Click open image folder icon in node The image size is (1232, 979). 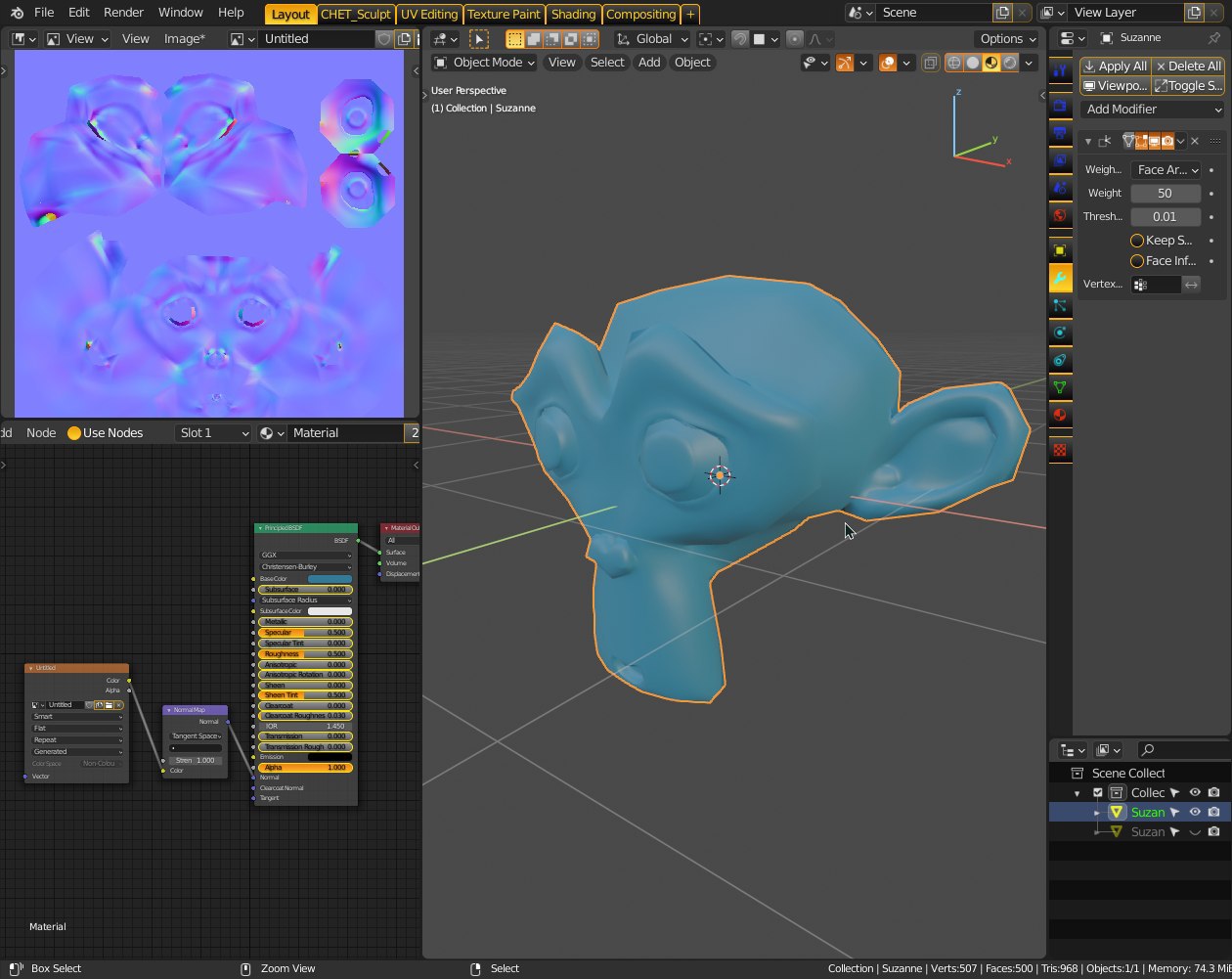coord(109,705)
